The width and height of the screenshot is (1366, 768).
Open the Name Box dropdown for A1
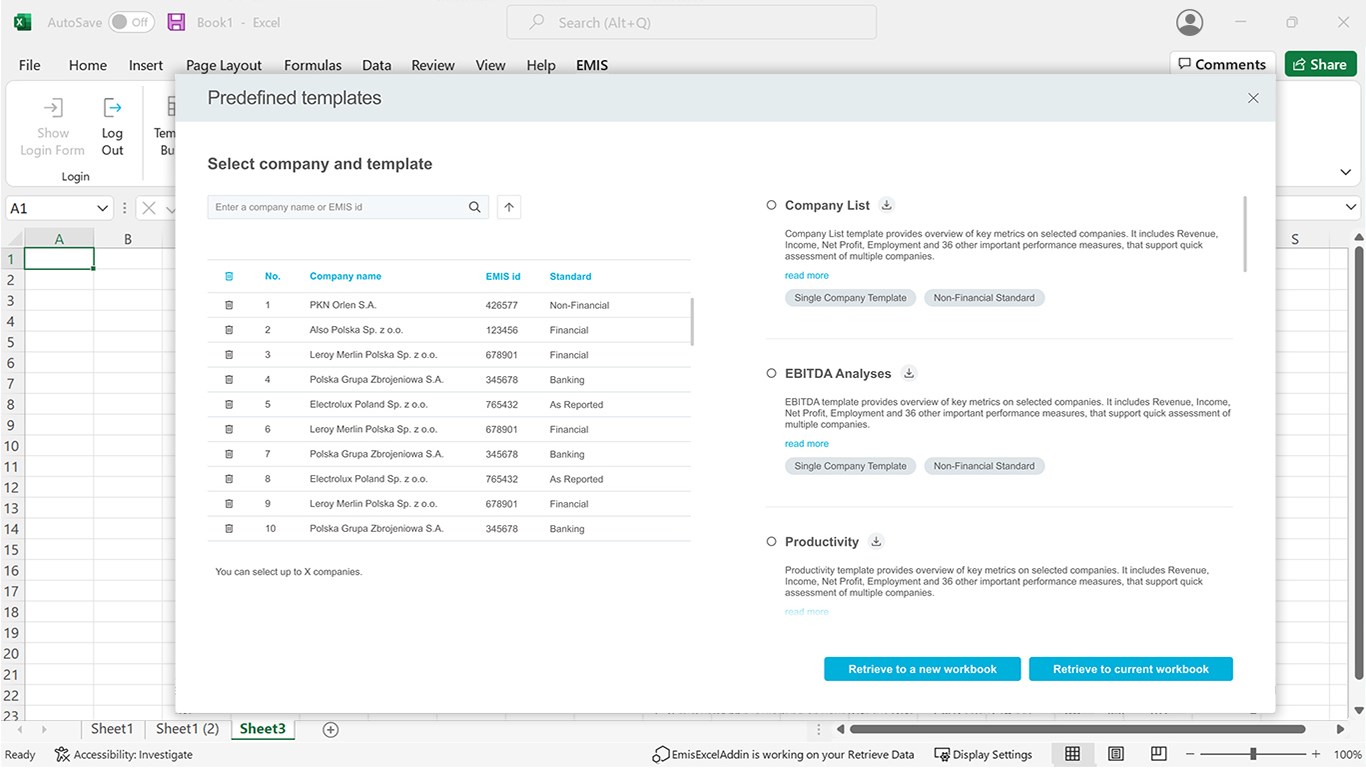tap(102, 208)
